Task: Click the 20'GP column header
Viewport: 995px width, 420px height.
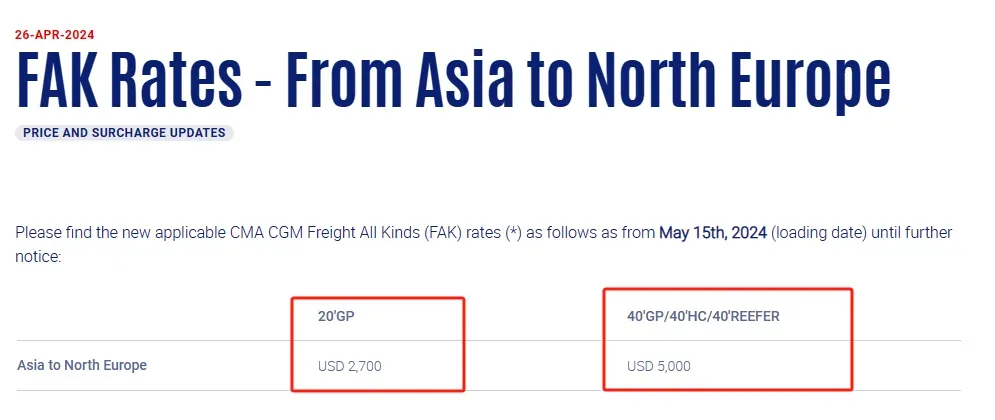Action: (x=336, y=316)
